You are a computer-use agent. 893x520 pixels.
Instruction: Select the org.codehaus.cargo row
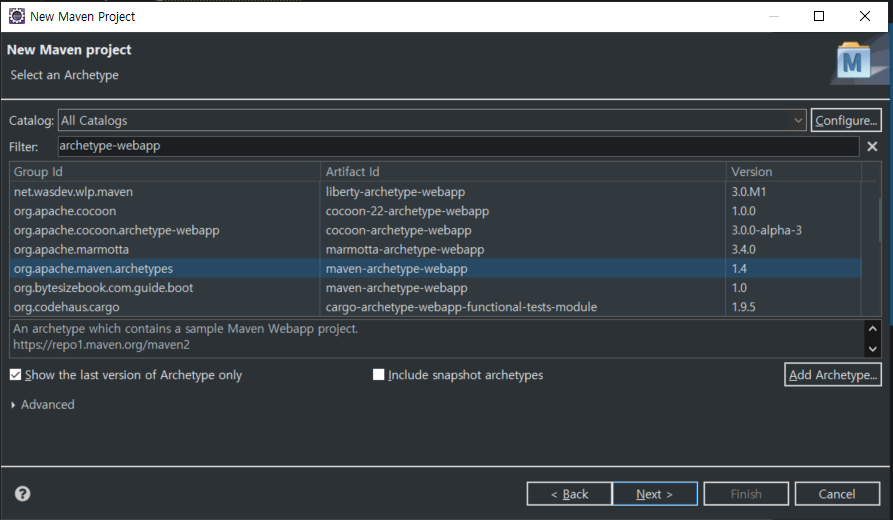click(435, 307)
